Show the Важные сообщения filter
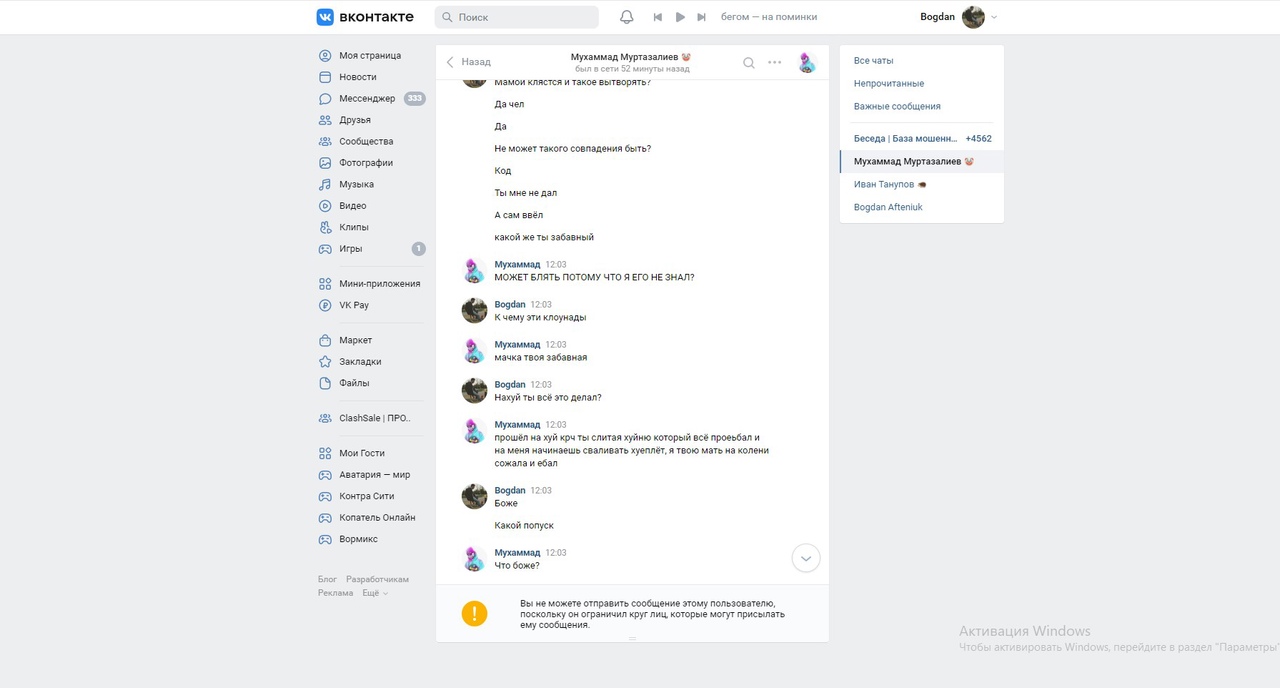 (x=896, y=106)
